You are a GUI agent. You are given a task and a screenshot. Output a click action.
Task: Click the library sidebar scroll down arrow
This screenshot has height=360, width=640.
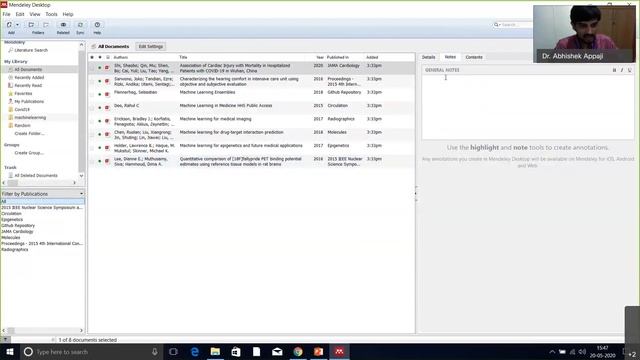[x=81, y=176]
